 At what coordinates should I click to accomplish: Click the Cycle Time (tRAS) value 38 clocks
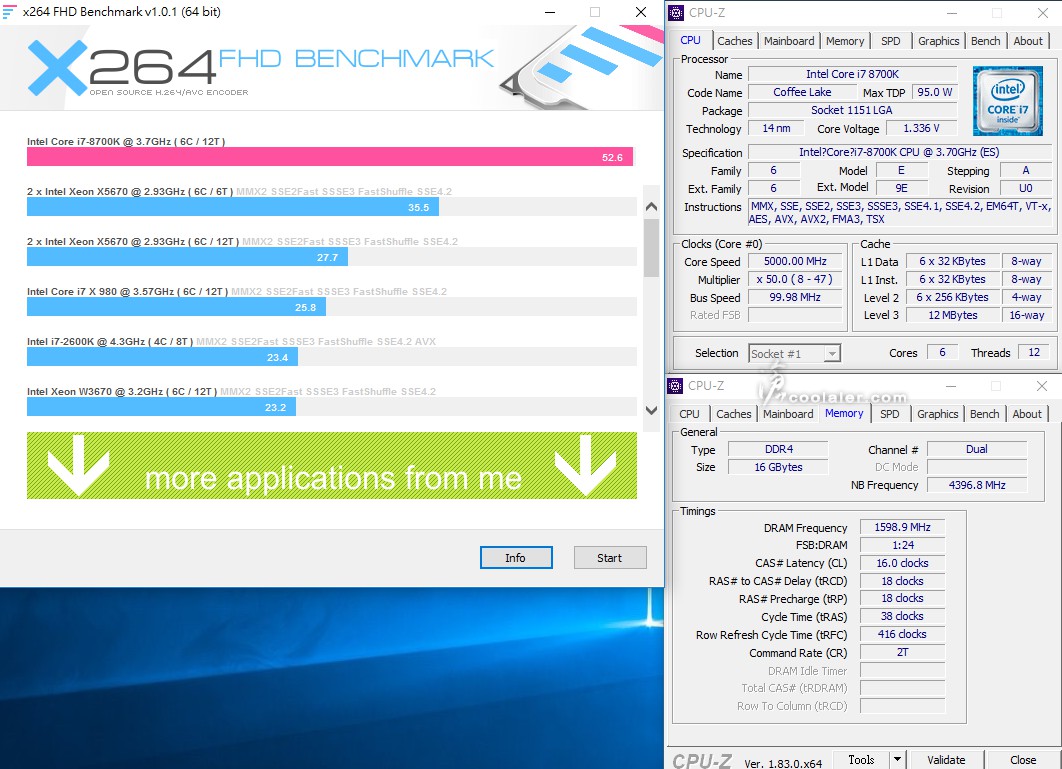pos(902,616)
